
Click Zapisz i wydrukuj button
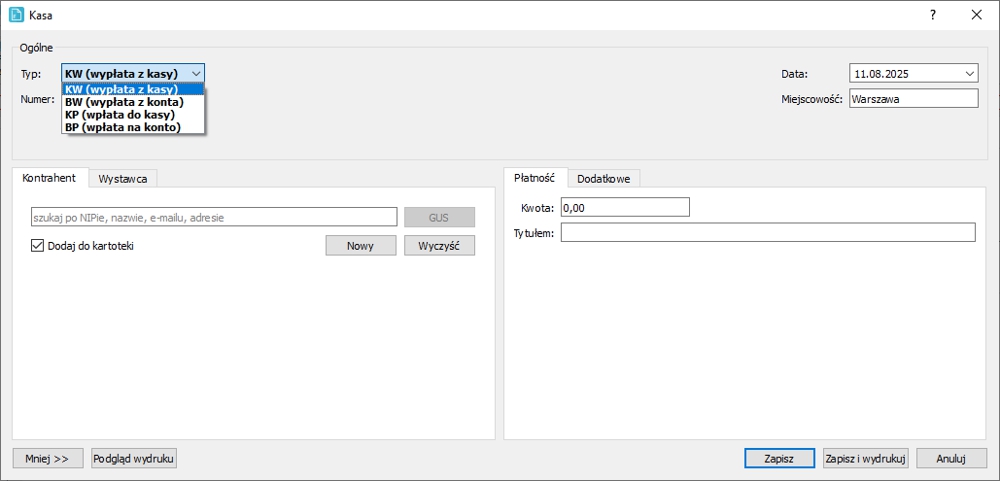tap(865, 458)
